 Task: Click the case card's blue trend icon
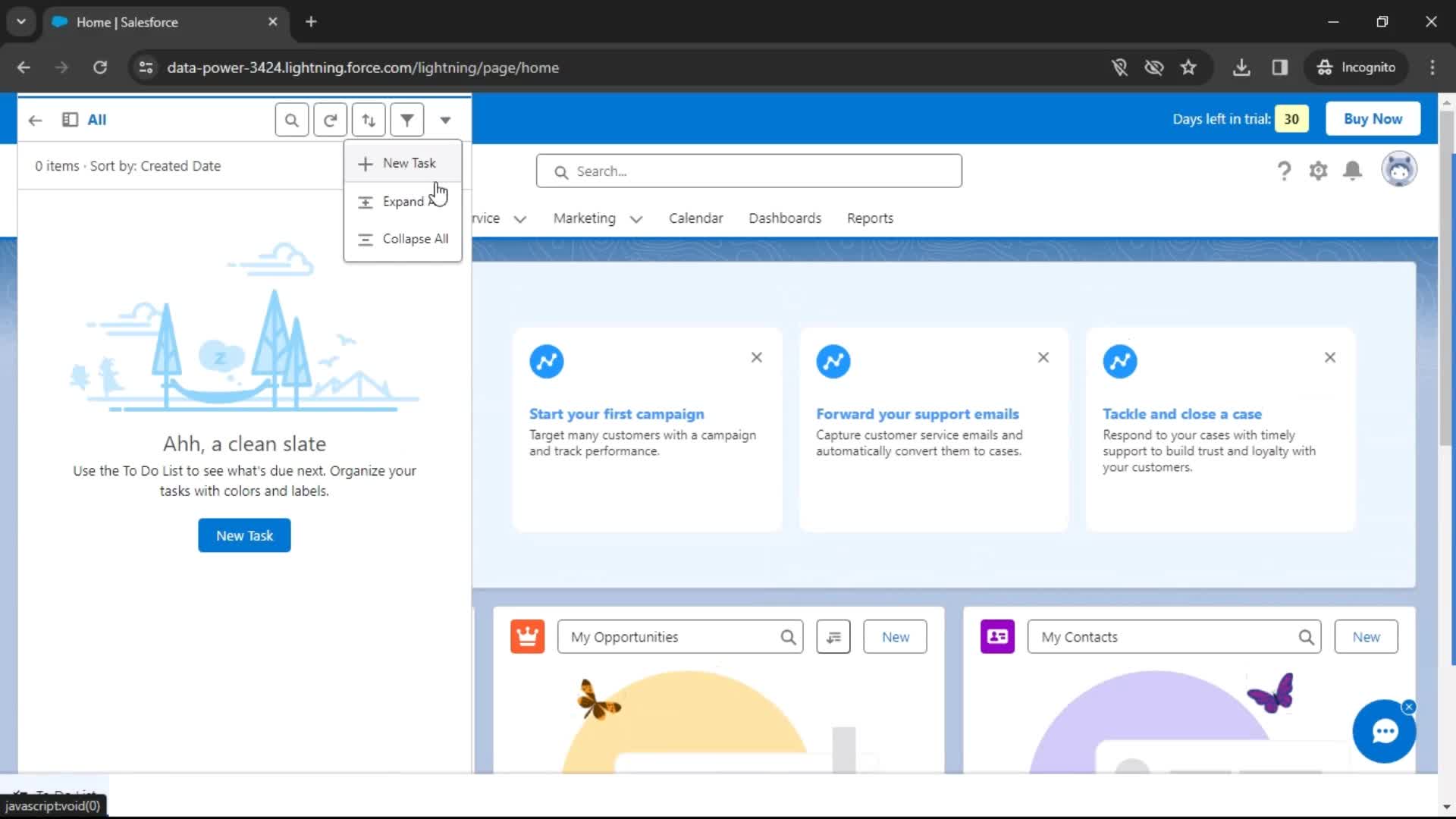1120,361
